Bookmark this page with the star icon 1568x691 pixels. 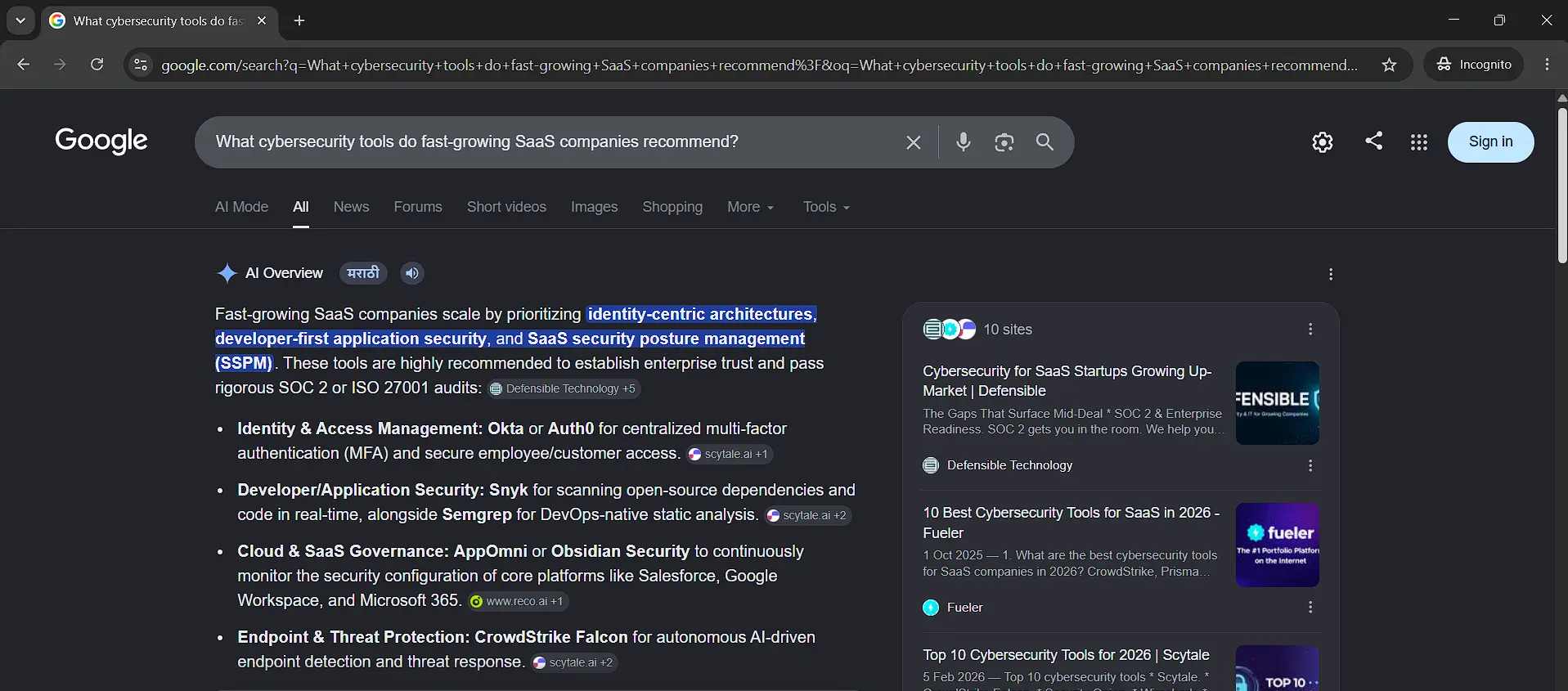pyautogui.click(x=1389, y=65)
